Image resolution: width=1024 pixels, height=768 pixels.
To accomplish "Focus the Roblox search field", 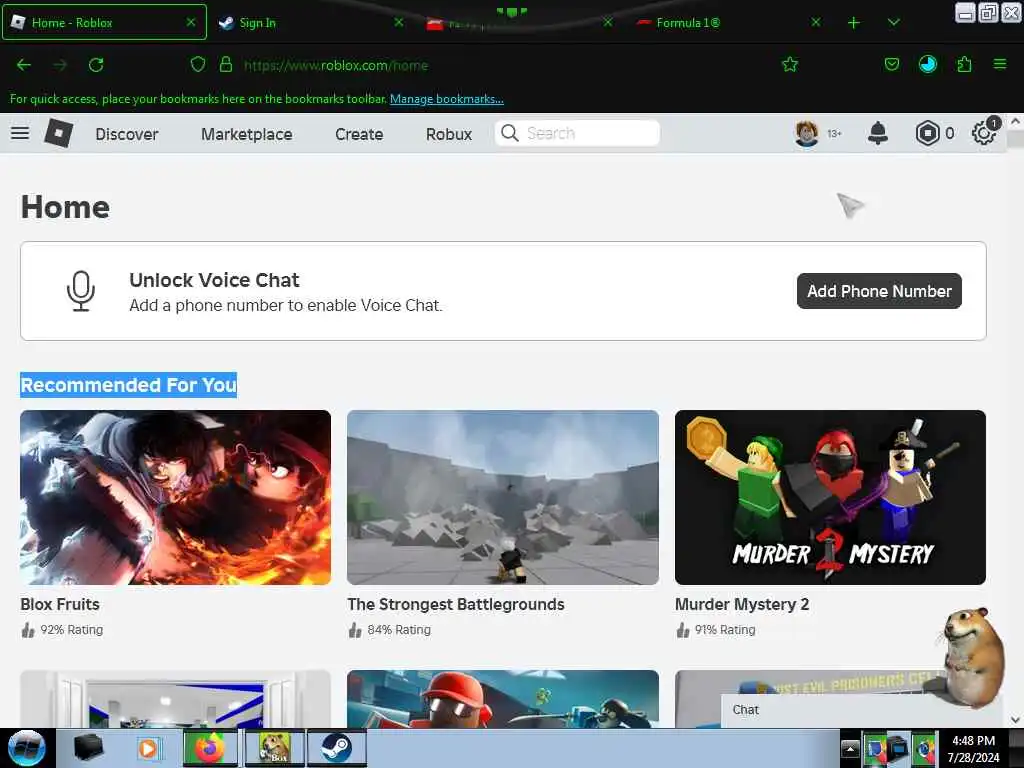I will [577, 133].
